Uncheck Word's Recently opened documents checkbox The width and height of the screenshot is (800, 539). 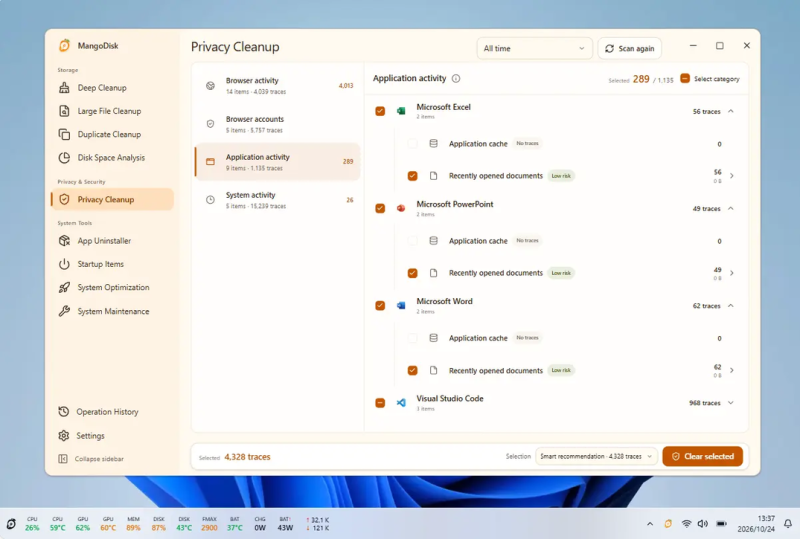tap(413, 371)
